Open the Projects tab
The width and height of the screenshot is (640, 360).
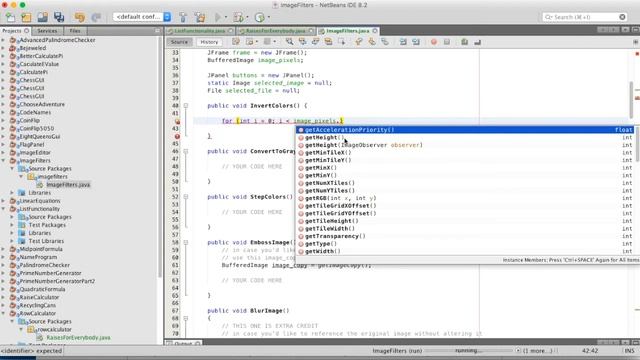pyautogui.click(x=15, y=31)
